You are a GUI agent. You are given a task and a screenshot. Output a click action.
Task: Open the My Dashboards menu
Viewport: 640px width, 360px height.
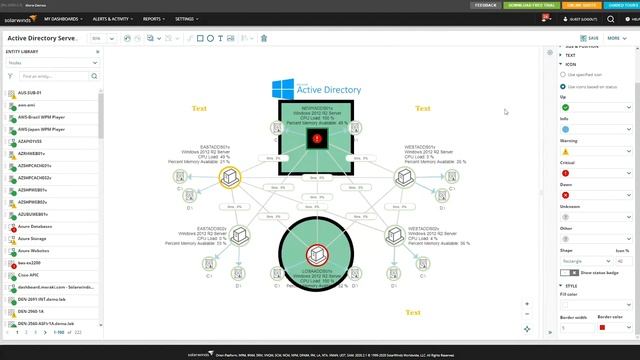click(63, 19)
